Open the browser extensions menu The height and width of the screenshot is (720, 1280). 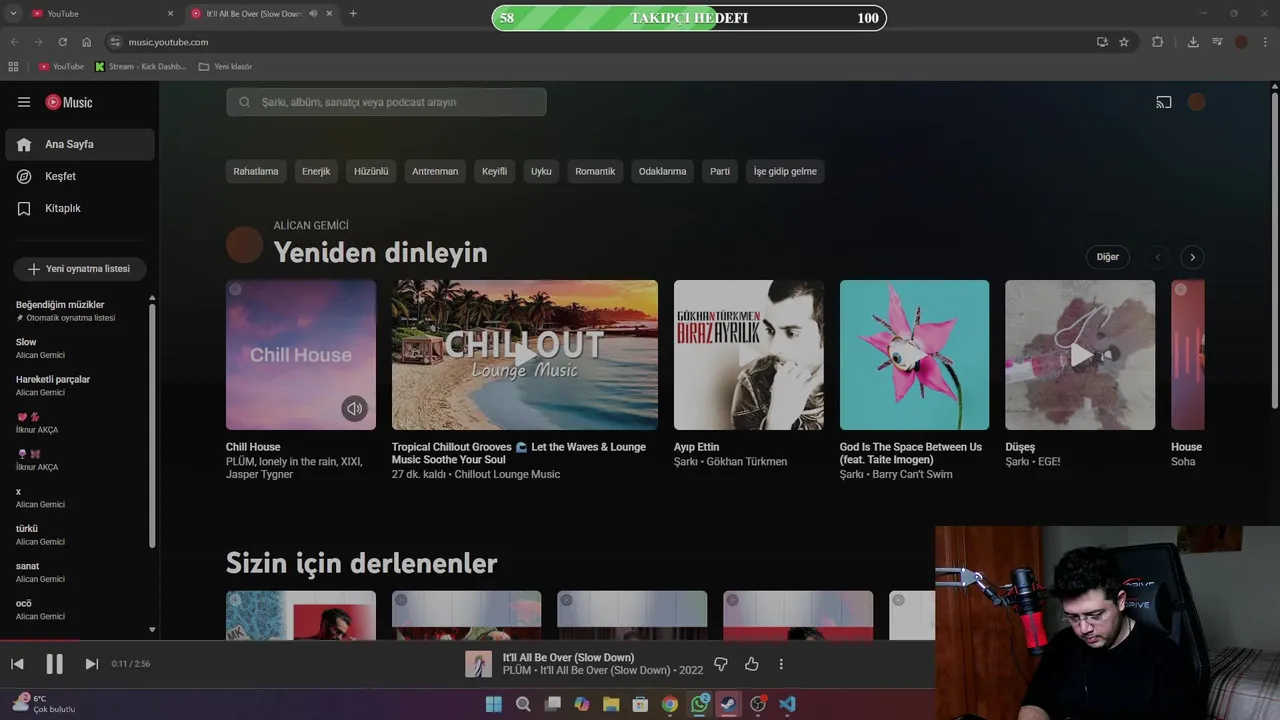tap(1158, 42)
